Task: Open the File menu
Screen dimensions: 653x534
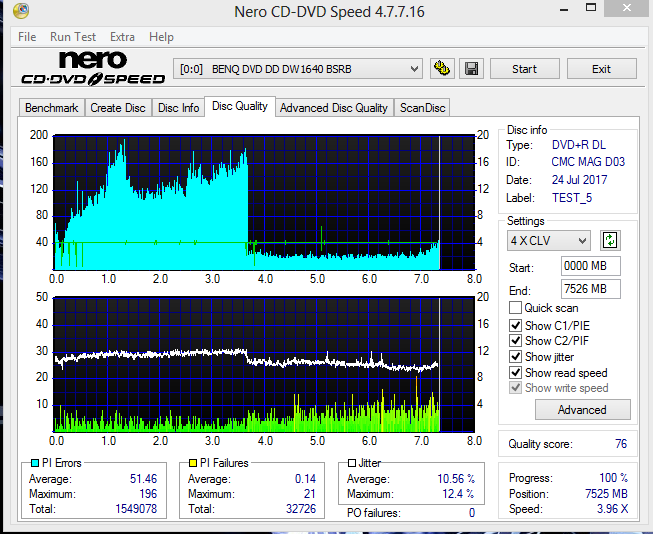Action: [x=27, y=37]
